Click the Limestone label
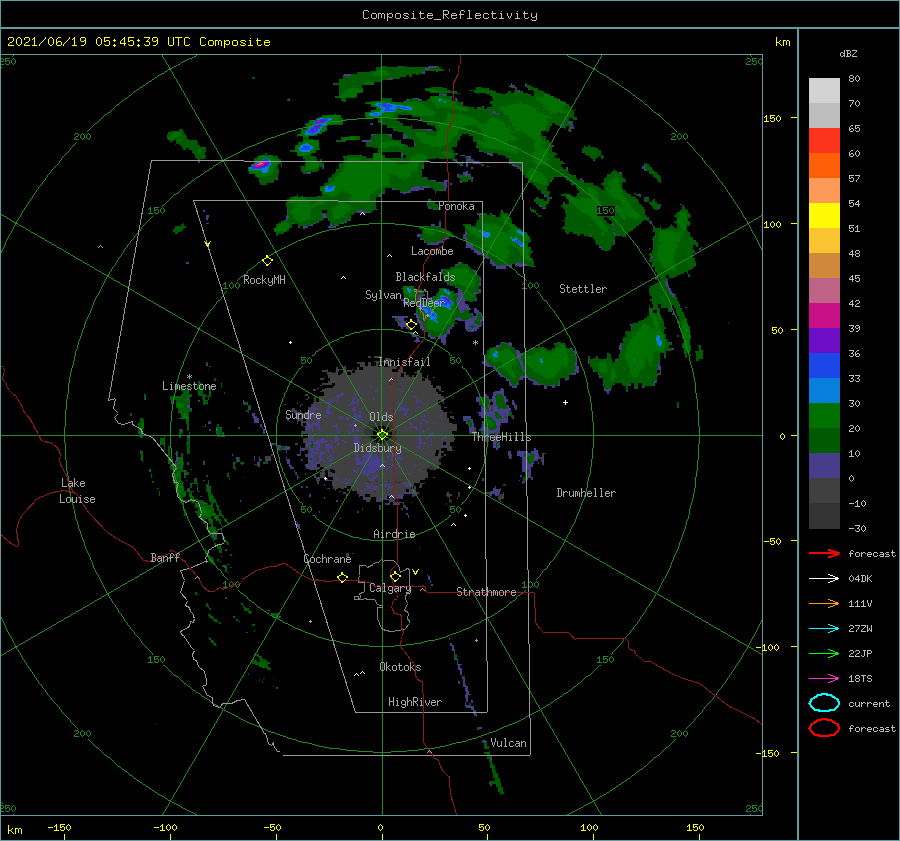Screen dimensions: 900x841 [189, 386]
